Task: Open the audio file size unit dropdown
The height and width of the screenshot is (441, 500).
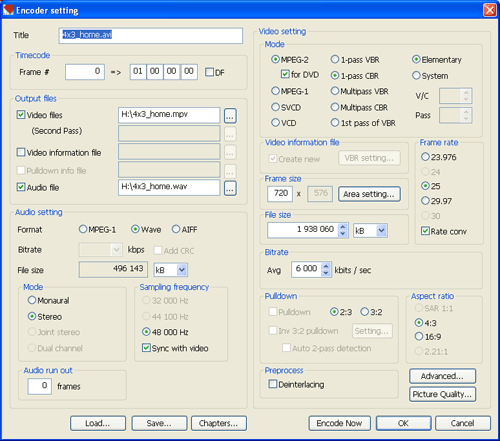Action: 182,270
